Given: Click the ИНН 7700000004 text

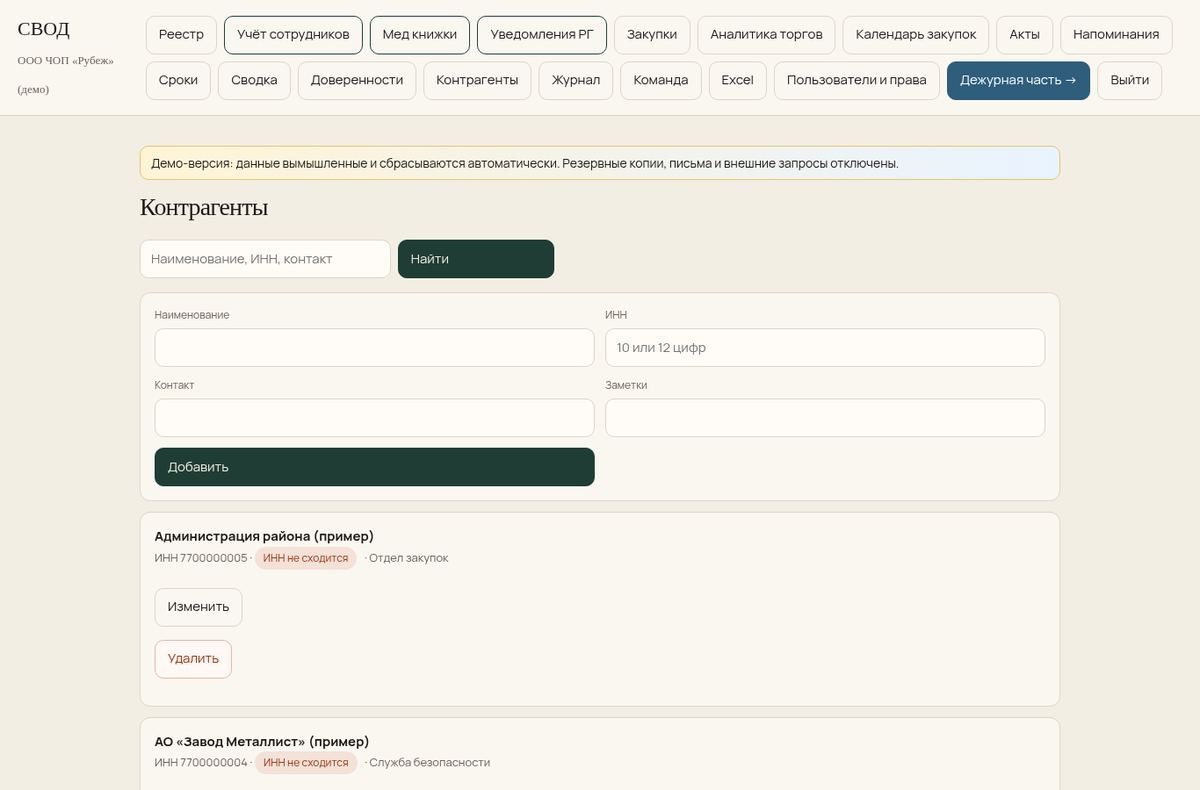Looking at the screenshot, I should (201, 763).
